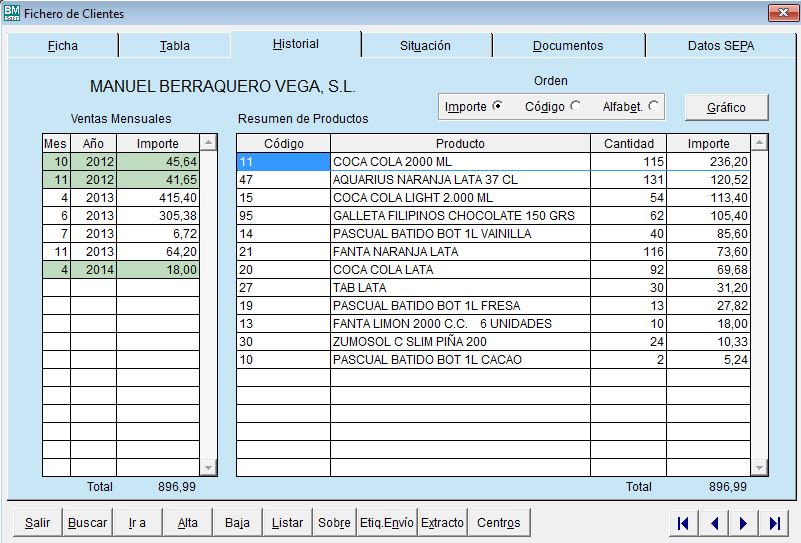801x543 pixels.
Task: Open the Situación tab
Action: [425, 46]
